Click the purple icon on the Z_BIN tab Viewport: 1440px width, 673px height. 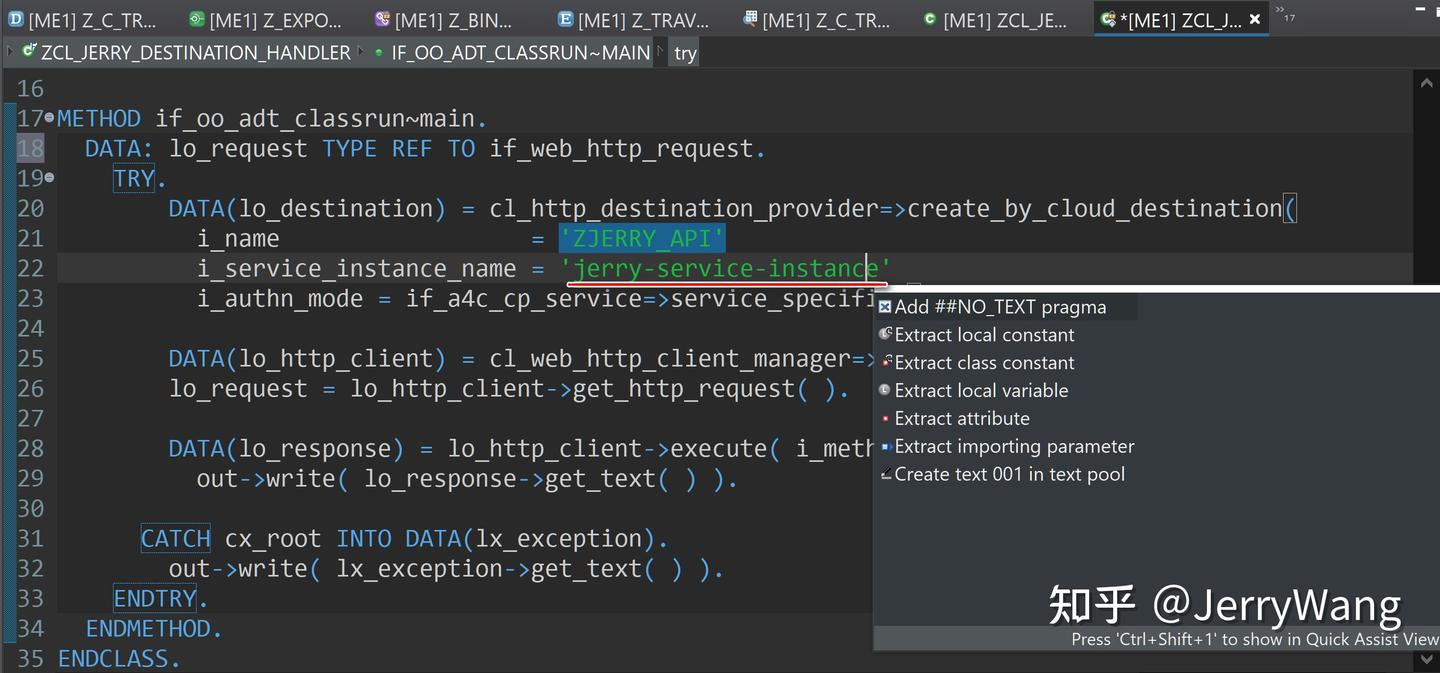pos(382,19)
